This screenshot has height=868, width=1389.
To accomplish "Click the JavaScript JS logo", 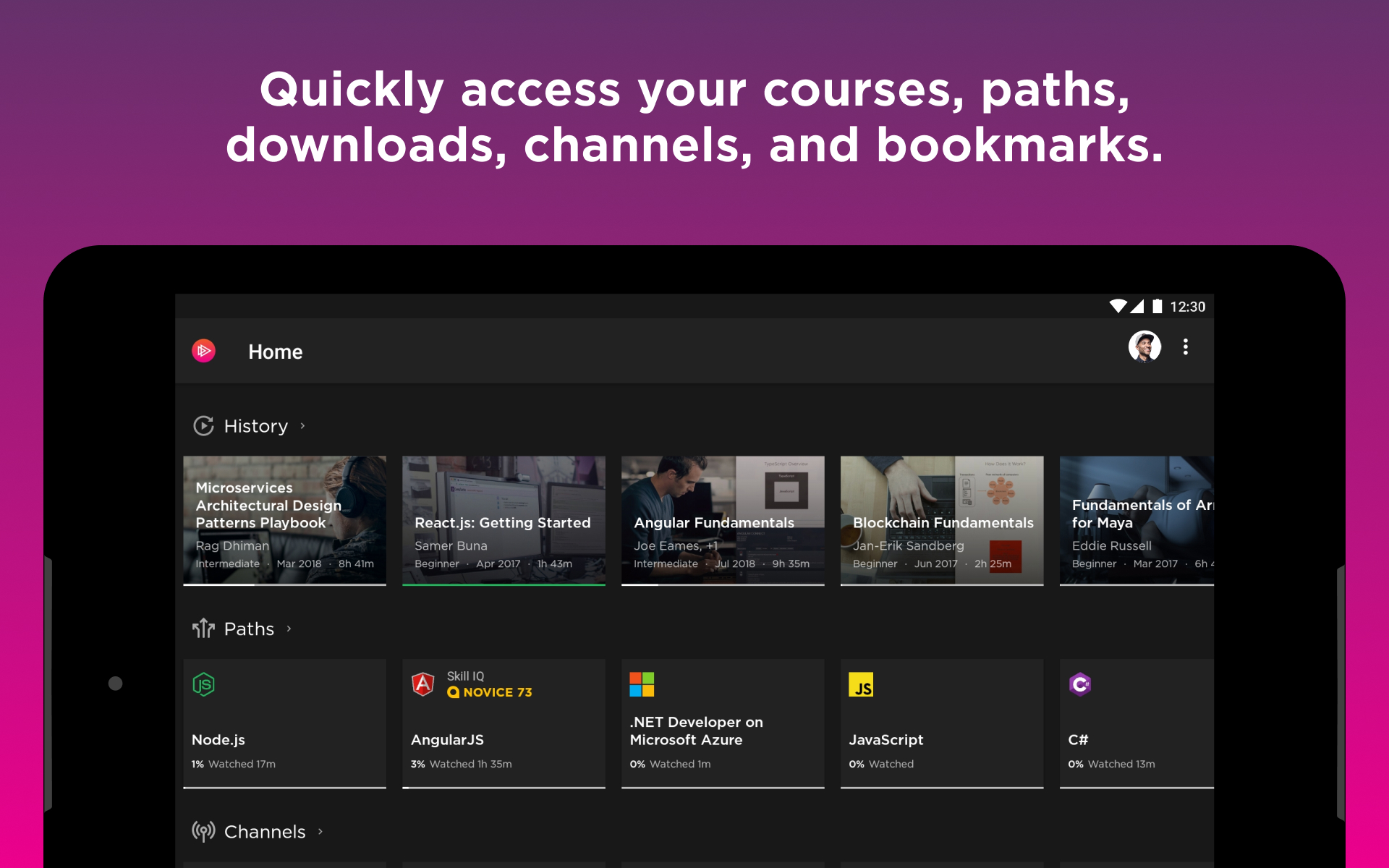I will pos(861,684).
